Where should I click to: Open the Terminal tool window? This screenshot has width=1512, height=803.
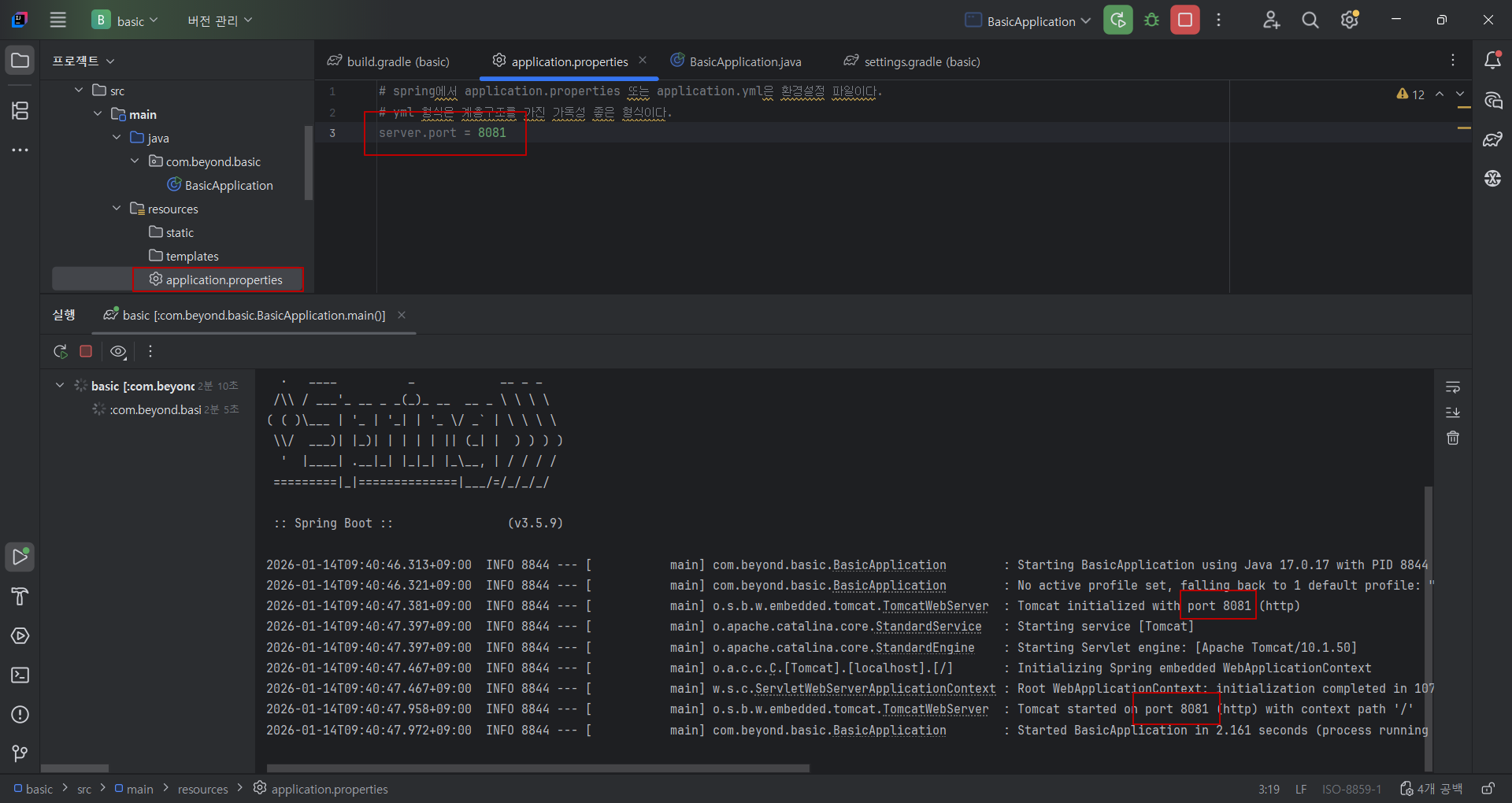tap(20, 675)
